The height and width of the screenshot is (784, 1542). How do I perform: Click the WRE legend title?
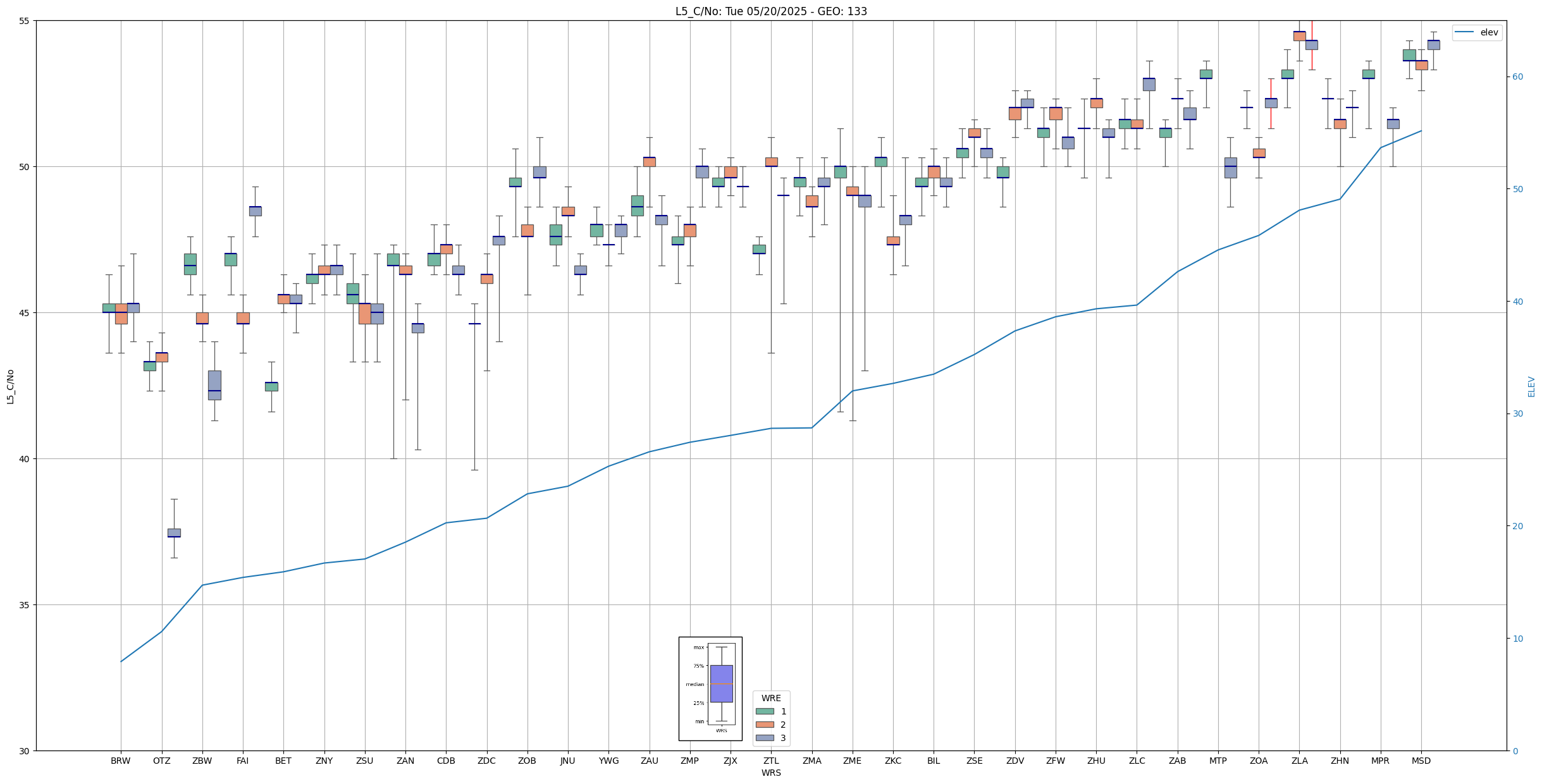(x=771, y=698)
